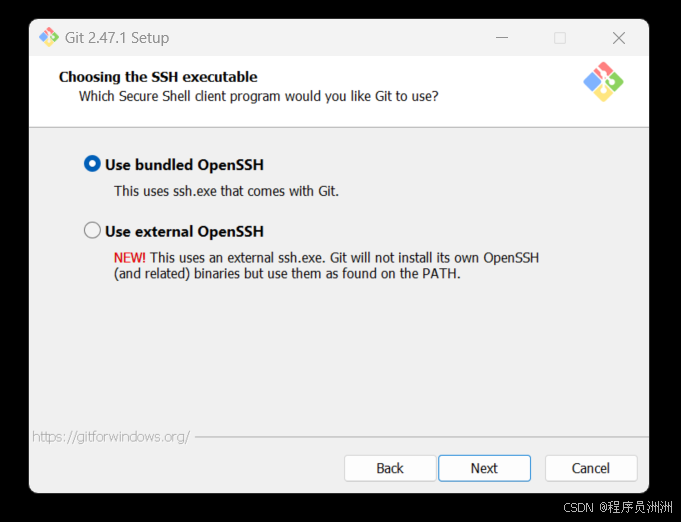Viewport: 681px width, 522px height.
Task: Click the red NEW! label
Action: click(129, 258)
